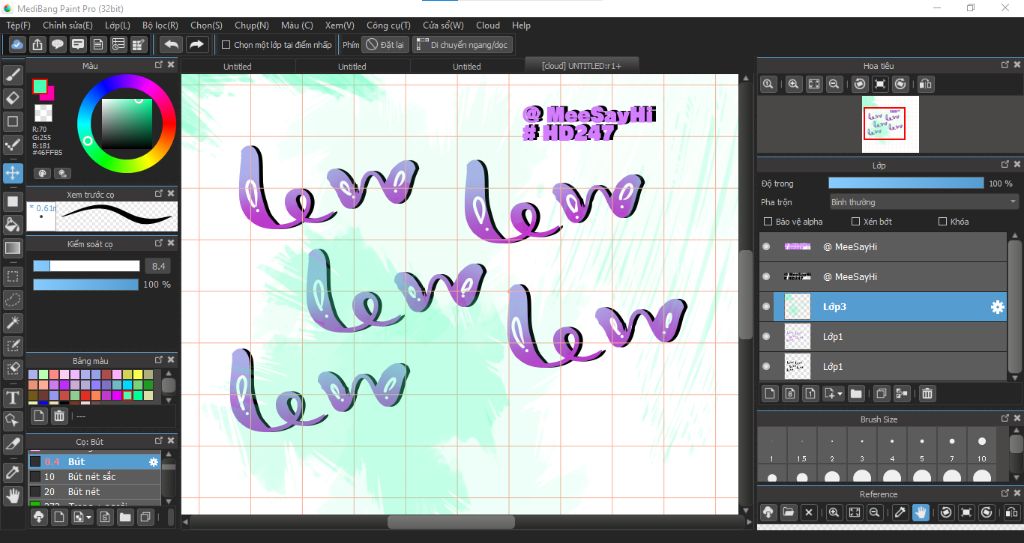1024x543 pixels.
Task: Open file folder icon in Reference panel
Action: coord(788,512)
